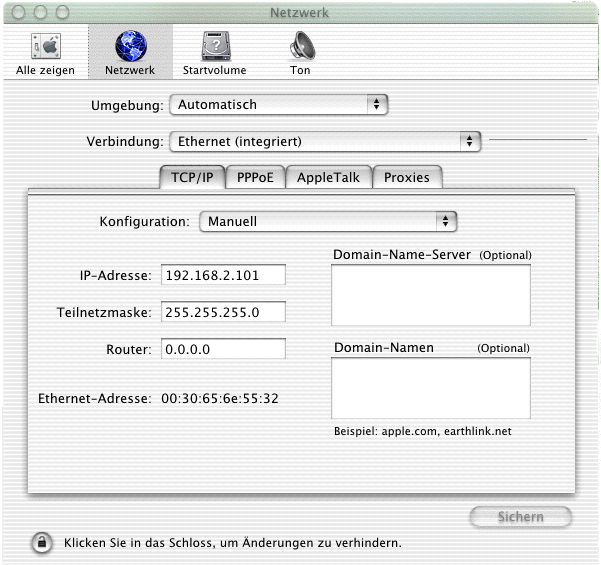Screen dimensions: 601x565
Task: Open the Ton speaker icon
Action: tap(302, 46)
